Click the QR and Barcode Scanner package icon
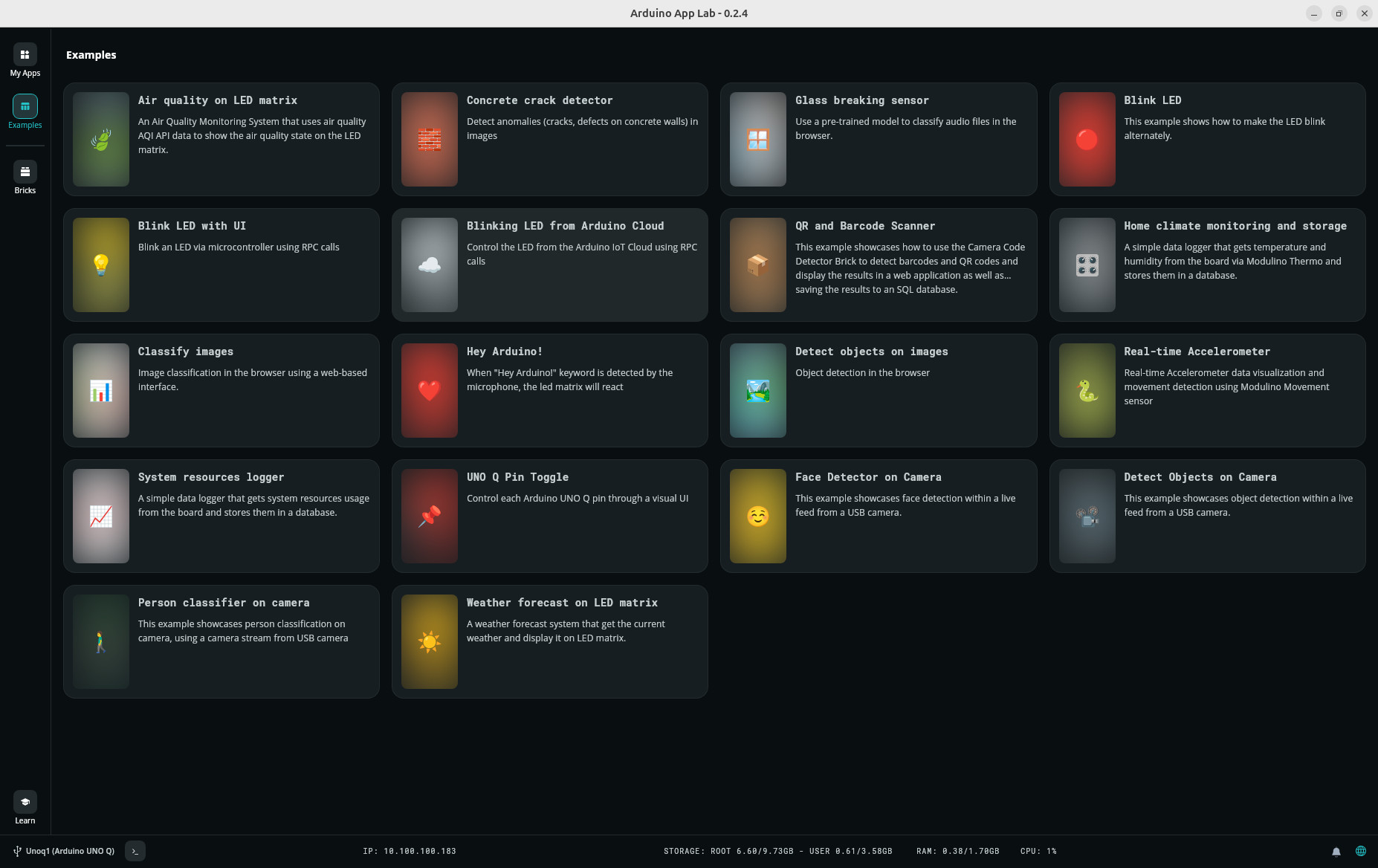The height and width of the screenshot is (868, 1378). tap(758, 265)
